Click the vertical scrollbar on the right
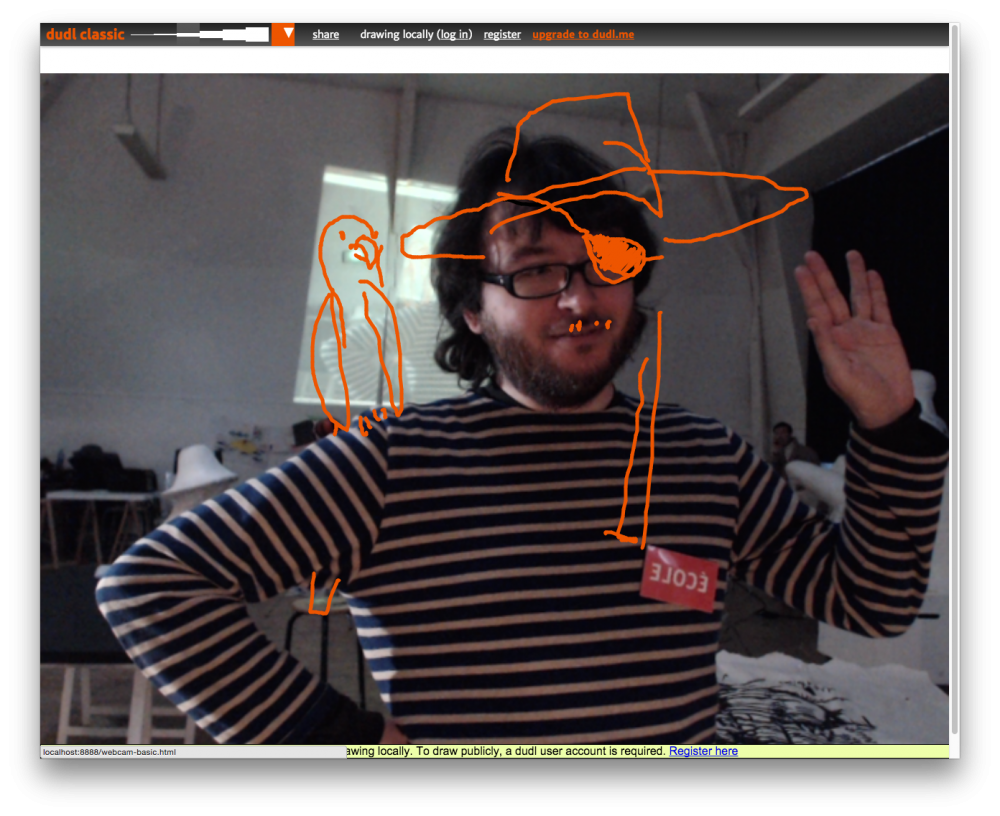 (x=954, y=383)
